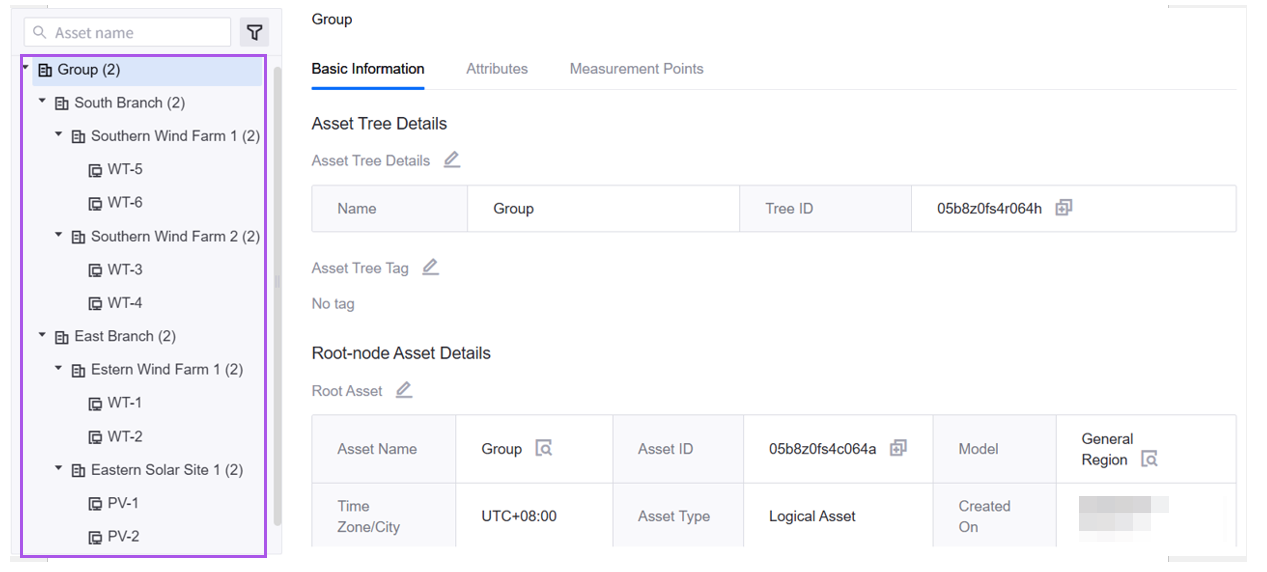This screenshot has width=1267, height=572.
Task: Click pencil icon next to Root Asset
Action: (x=403, y=390)
